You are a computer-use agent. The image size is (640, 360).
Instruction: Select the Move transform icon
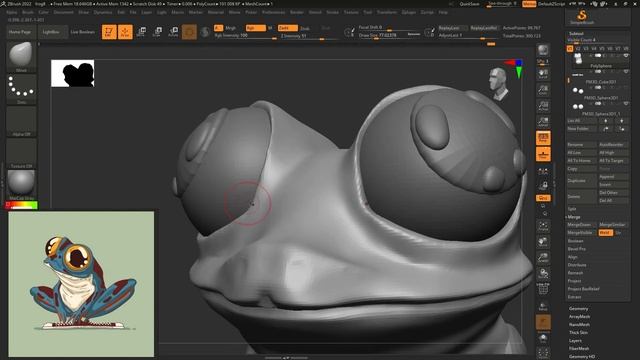pyautogui.click(x=141, y=32)
